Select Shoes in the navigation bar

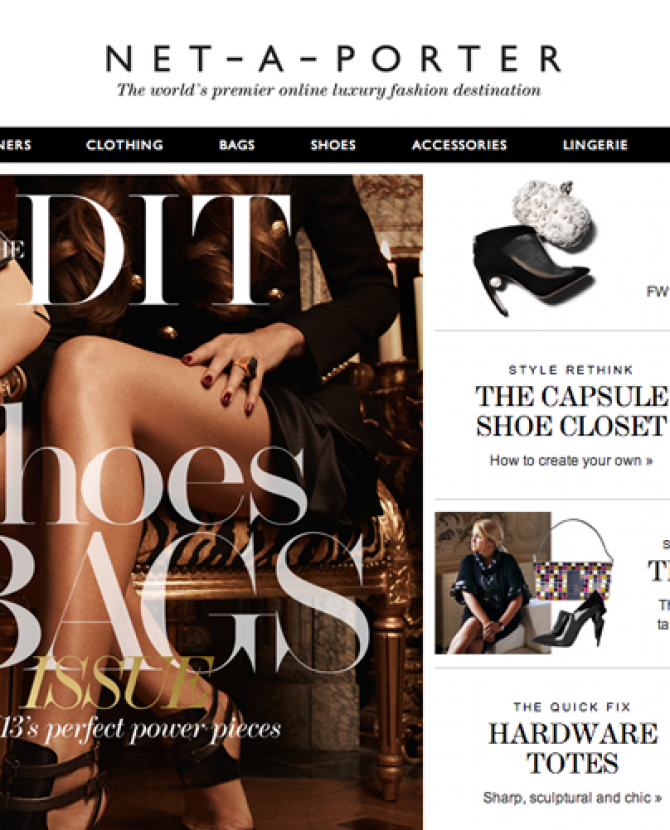tap(333, 145)
